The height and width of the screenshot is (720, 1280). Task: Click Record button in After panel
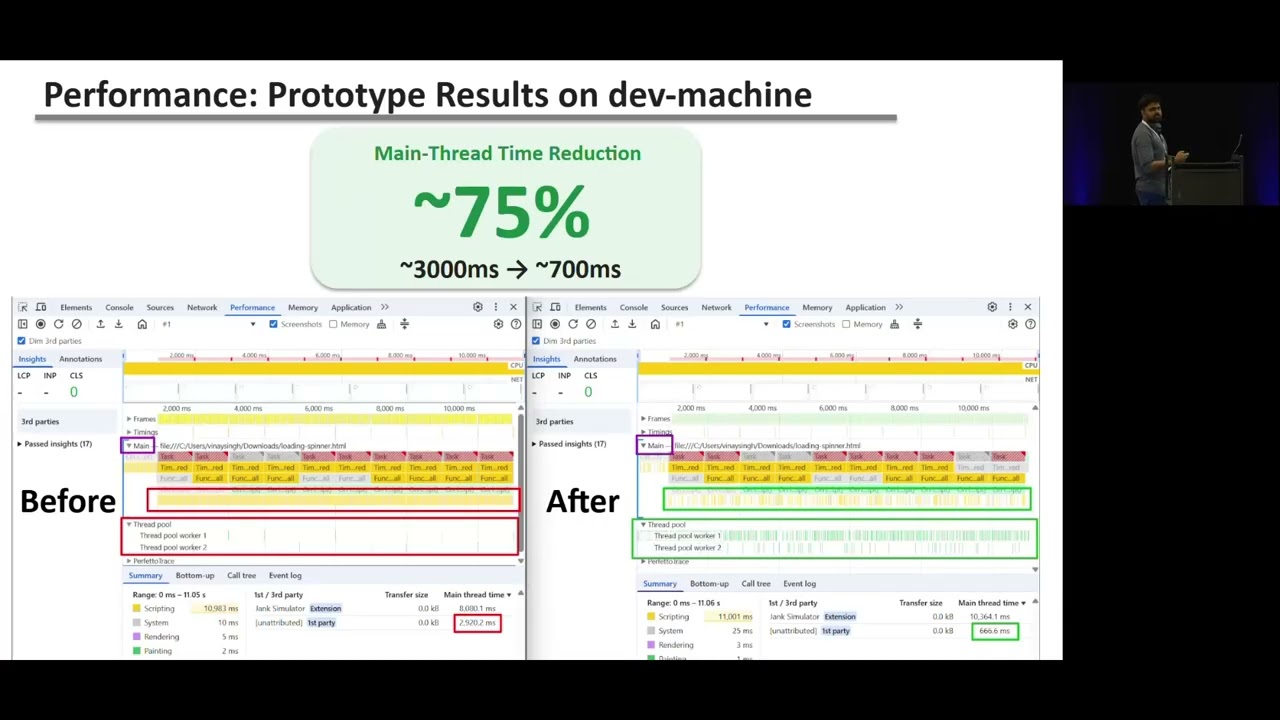tap(555, 324)
